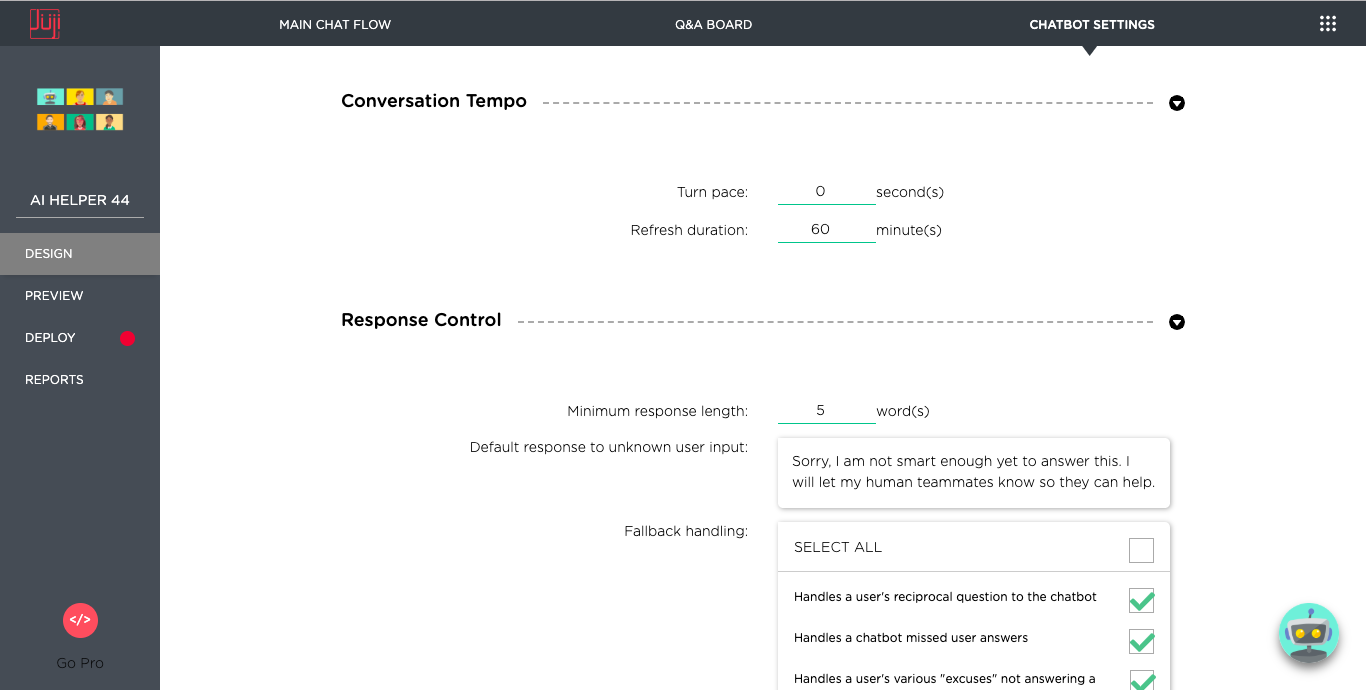The width and height of the screenshot is (1366, 690).
Task: Select the Chatbot Settings tab
Action: [1092, 24]
